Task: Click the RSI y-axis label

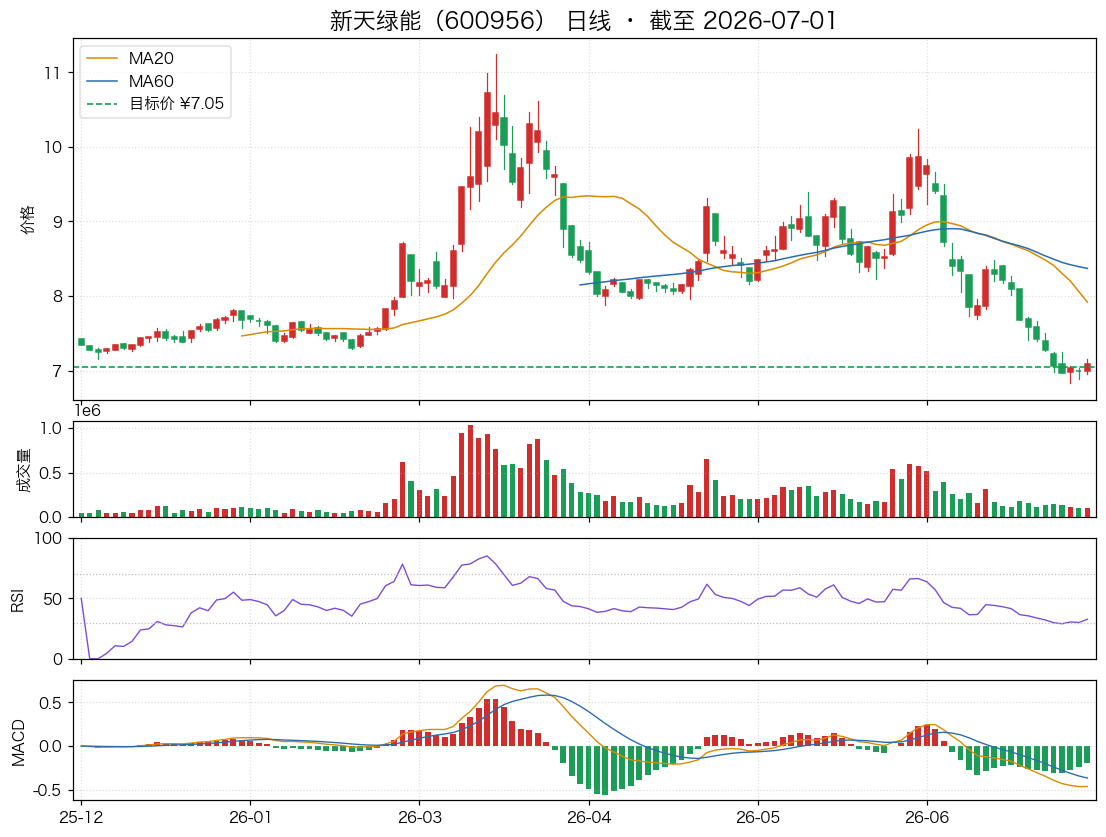Action: point(18,600)
